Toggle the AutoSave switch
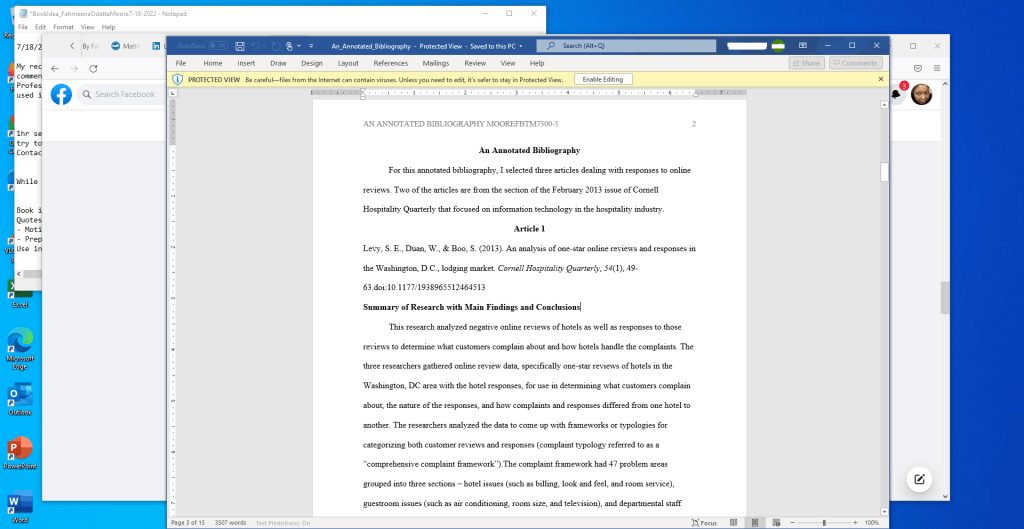Image resolution: width=1024 pixels, height=529 pixels. pyautogui.click(x=217, y=46)
